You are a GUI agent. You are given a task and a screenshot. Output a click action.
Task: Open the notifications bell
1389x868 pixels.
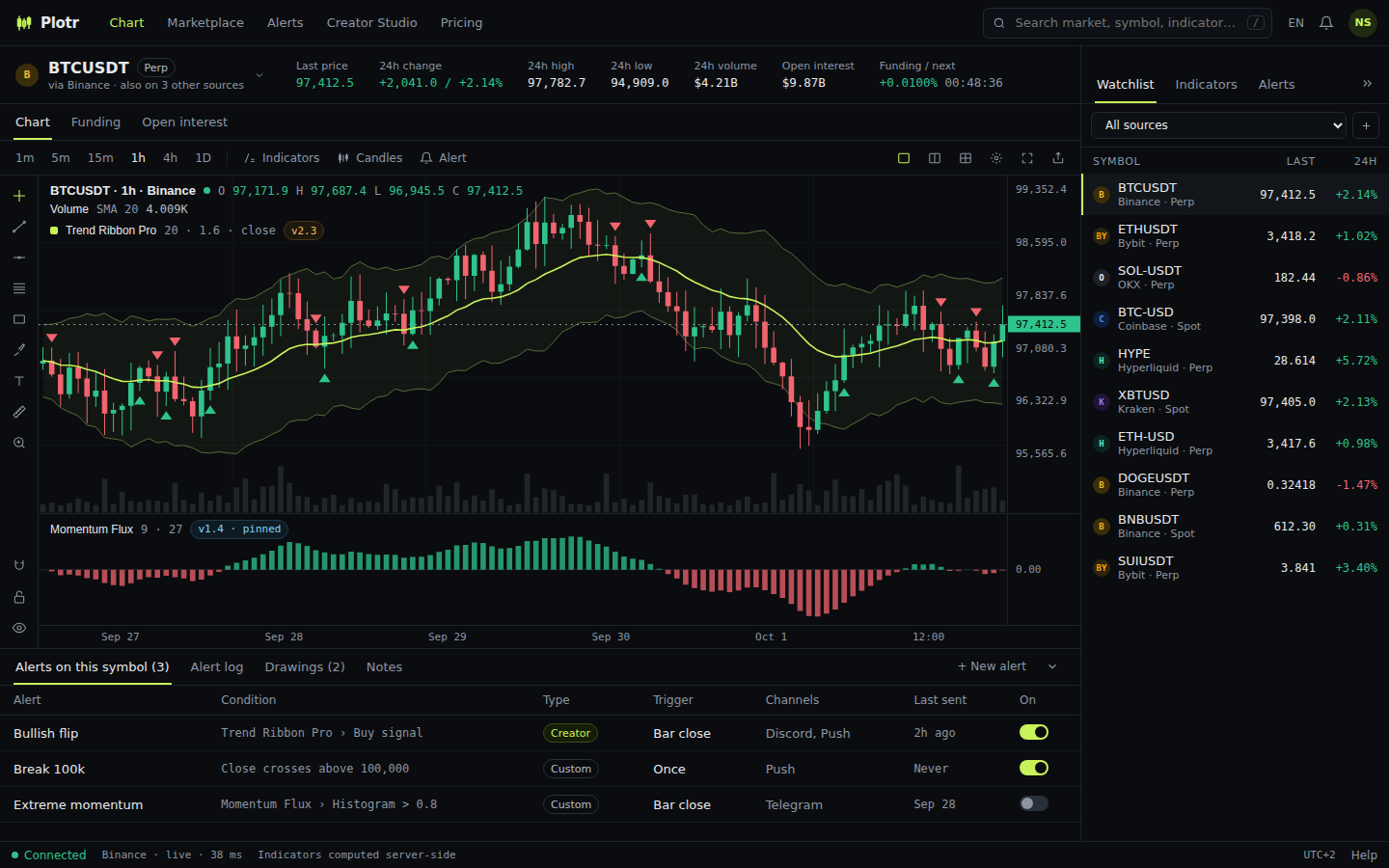click(x=1326, y=23)
